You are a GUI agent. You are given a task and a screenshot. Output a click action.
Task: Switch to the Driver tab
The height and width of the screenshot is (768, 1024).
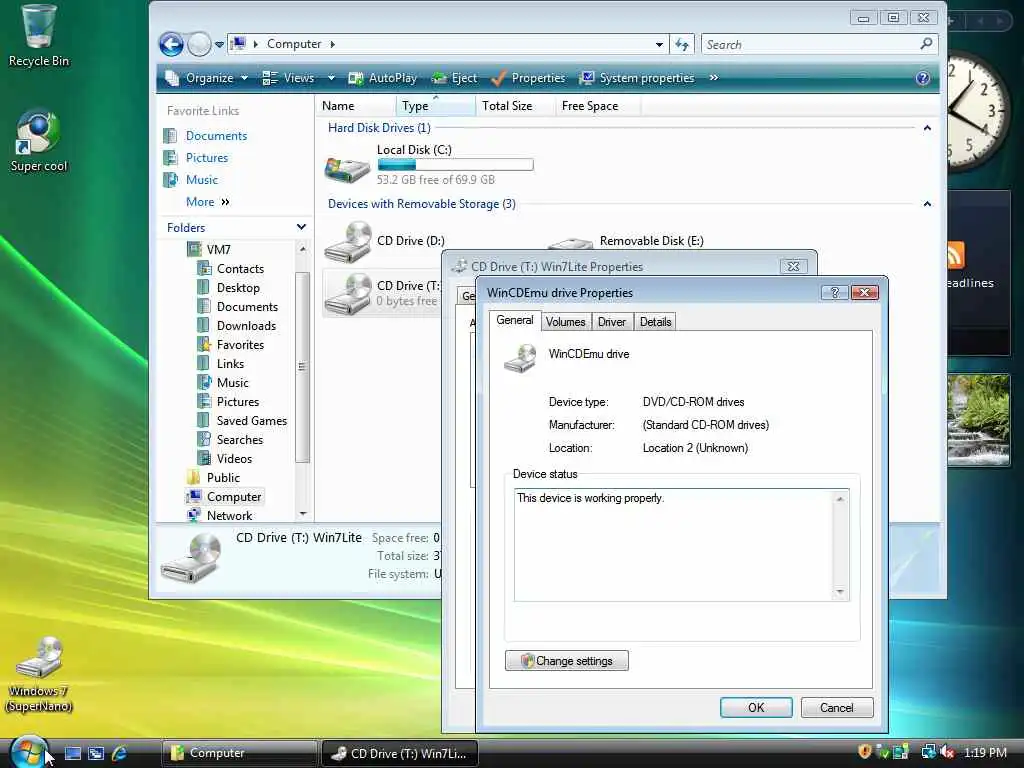(612, 321)
